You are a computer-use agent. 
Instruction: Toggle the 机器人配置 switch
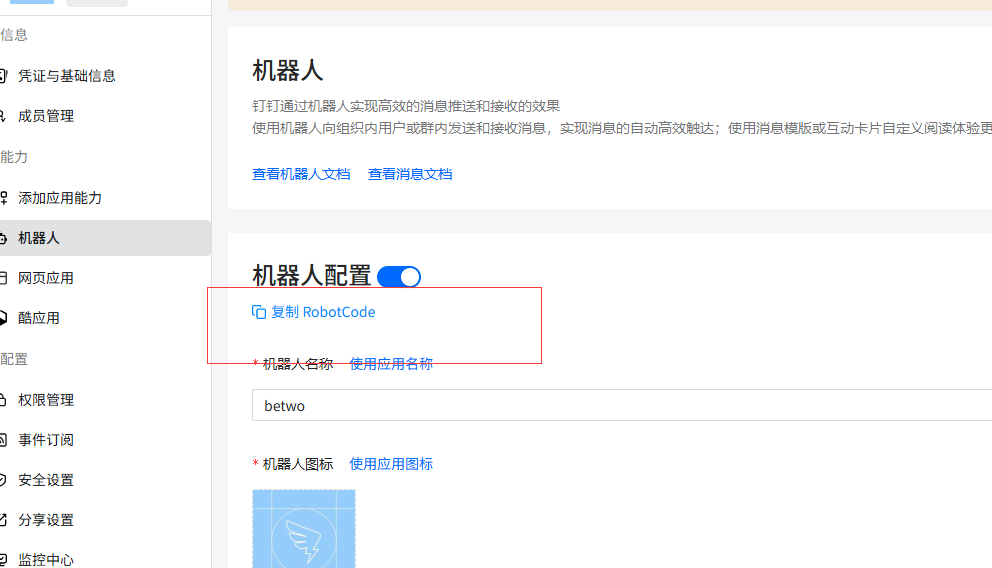pyautogui.click(x=399, y=276)
